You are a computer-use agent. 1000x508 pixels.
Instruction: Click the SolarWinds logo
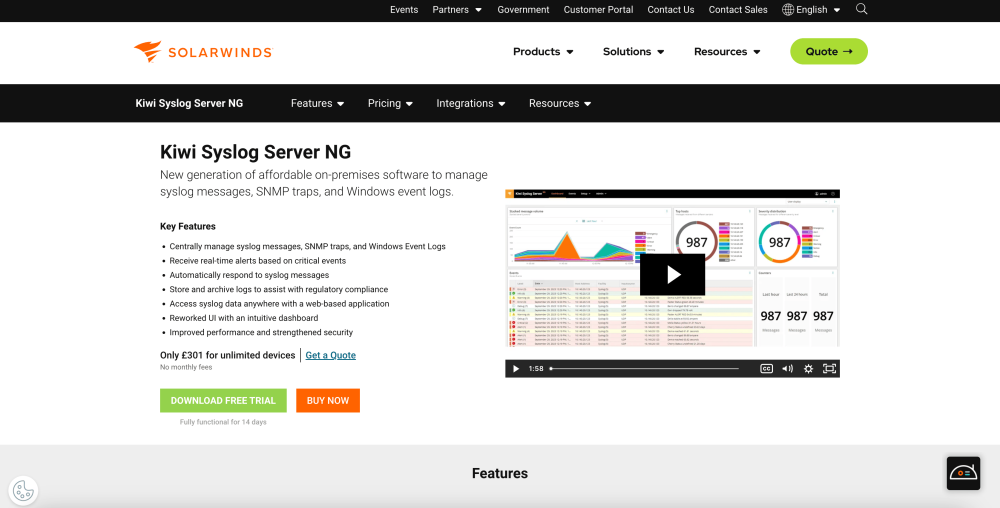click(203, 52)
